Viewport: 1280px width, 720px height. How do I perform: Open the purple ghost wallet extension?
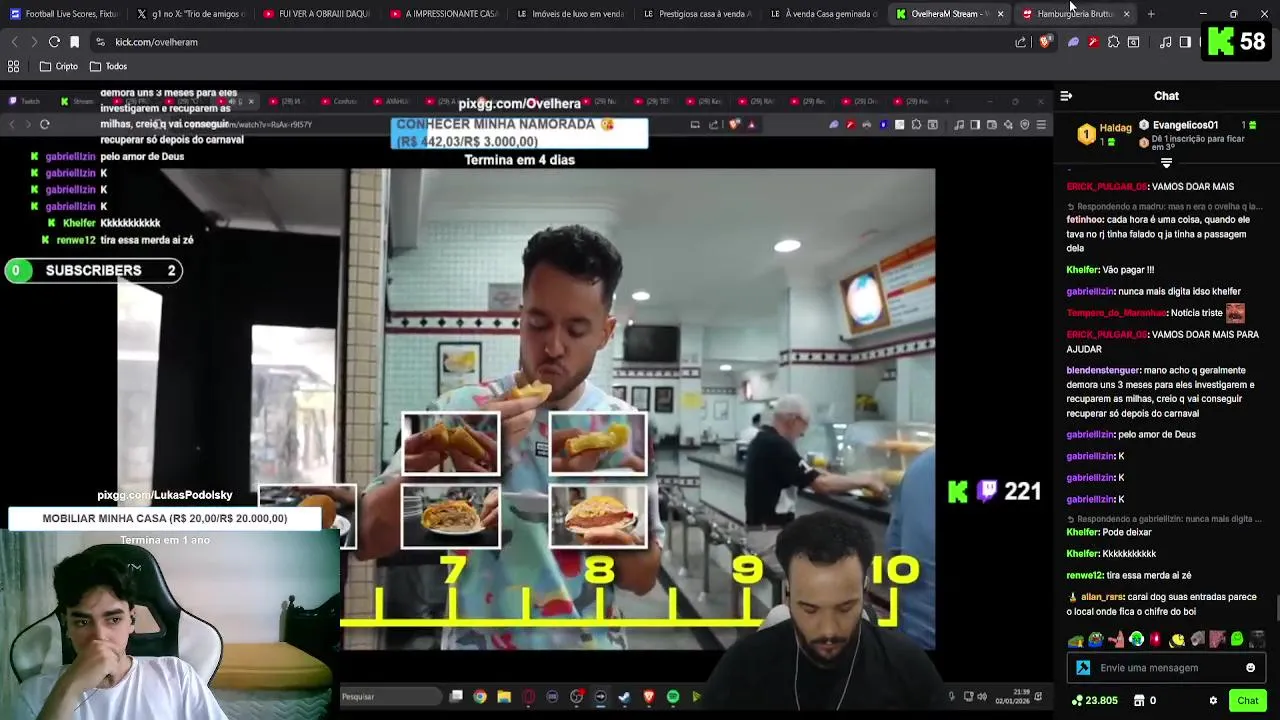tap(1073, 42)
